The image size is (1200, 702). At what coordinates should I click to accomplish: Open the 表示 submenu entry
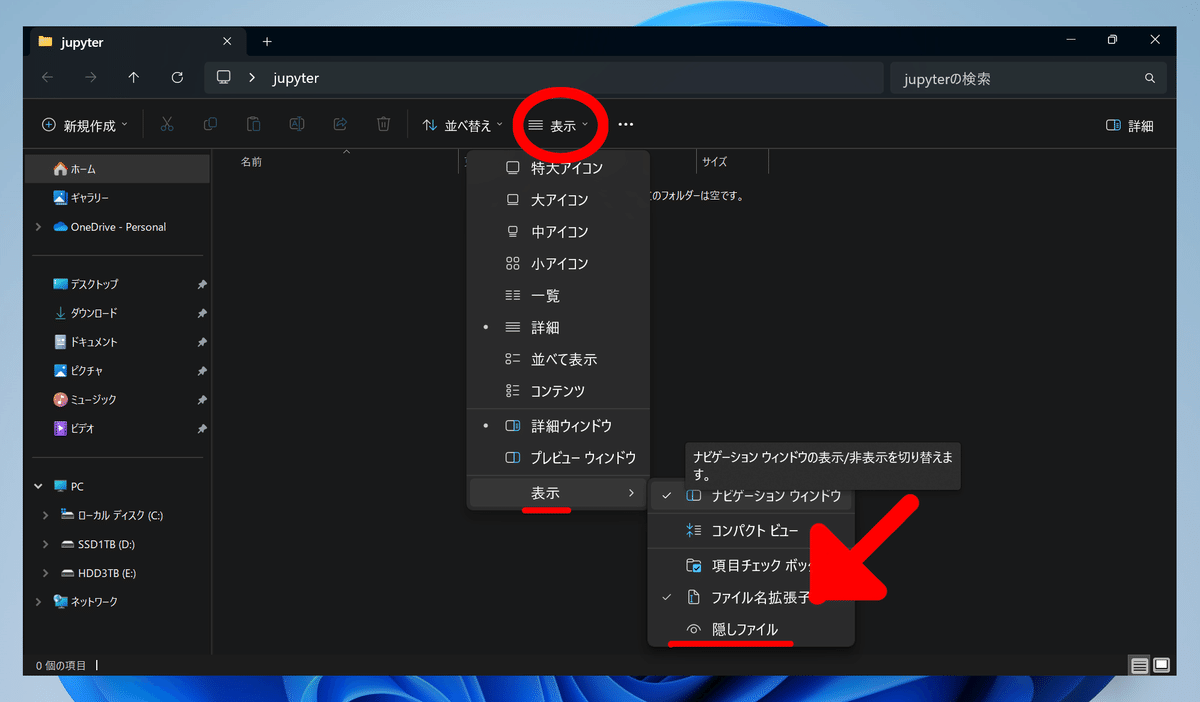558,493
